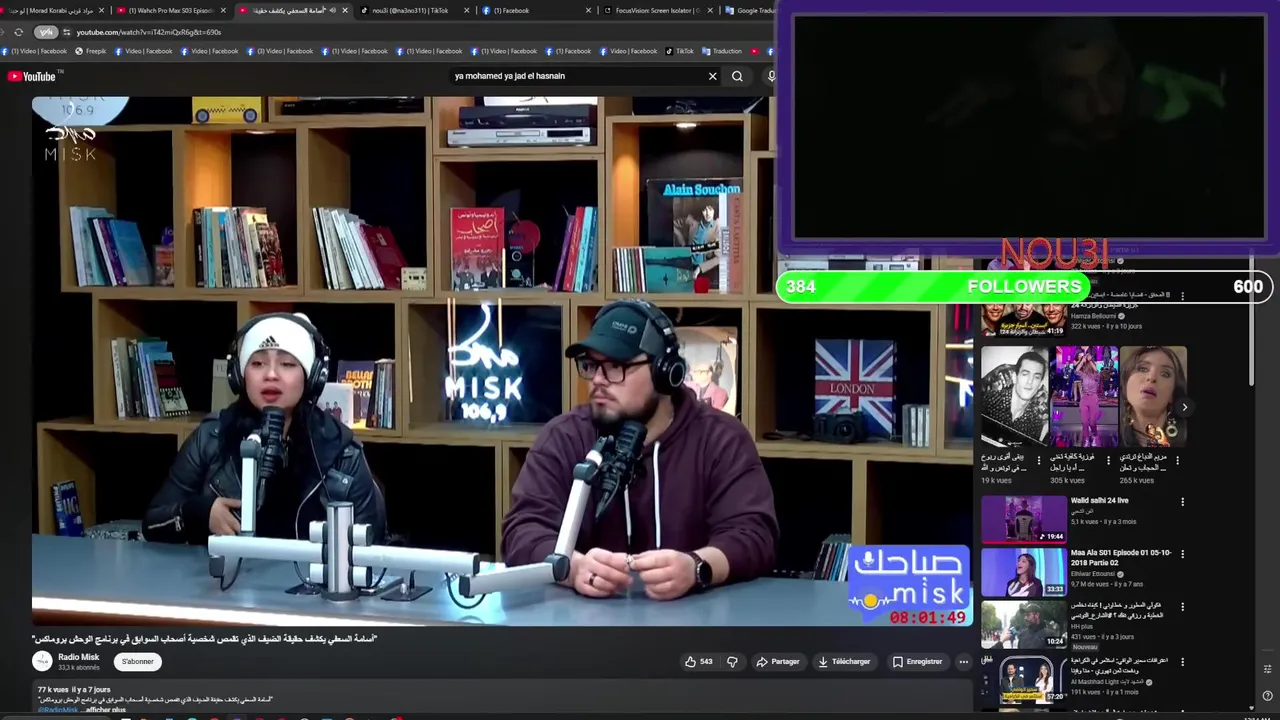Switch to nou3i TikTok tab

(x=414, y=10)
